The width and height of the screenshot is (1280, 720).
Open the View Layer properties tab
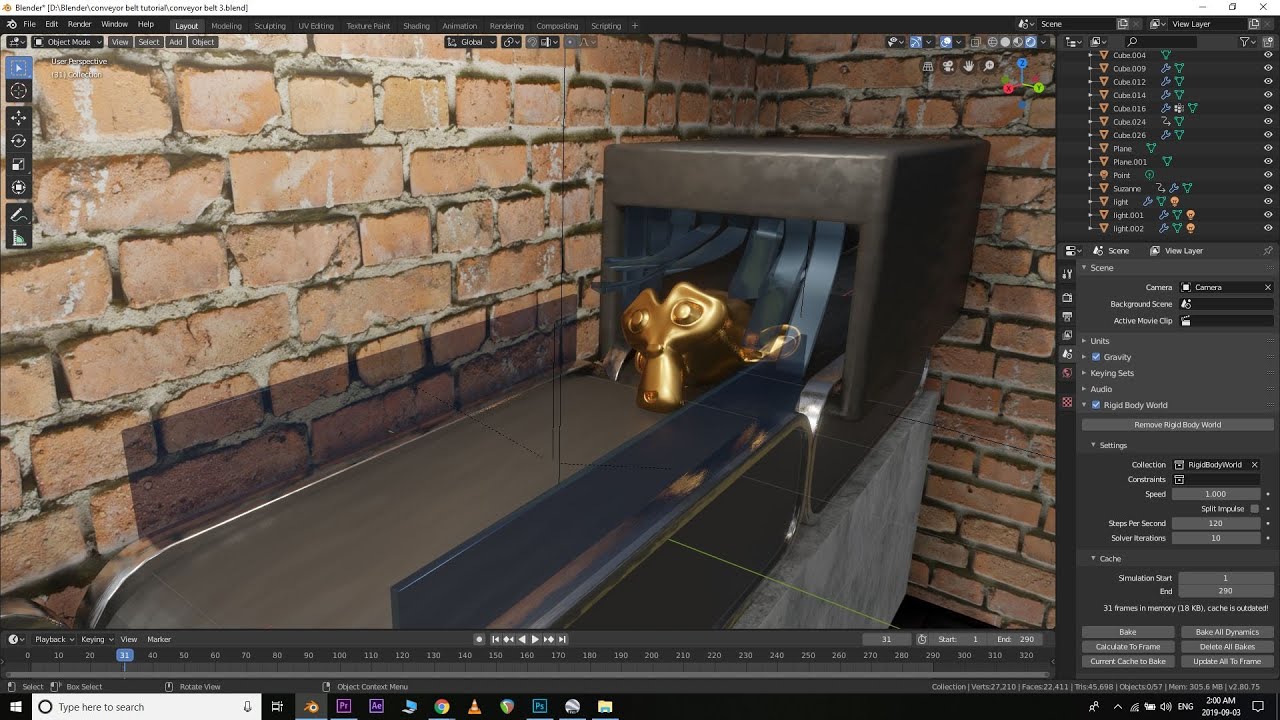pos(1067,335)
